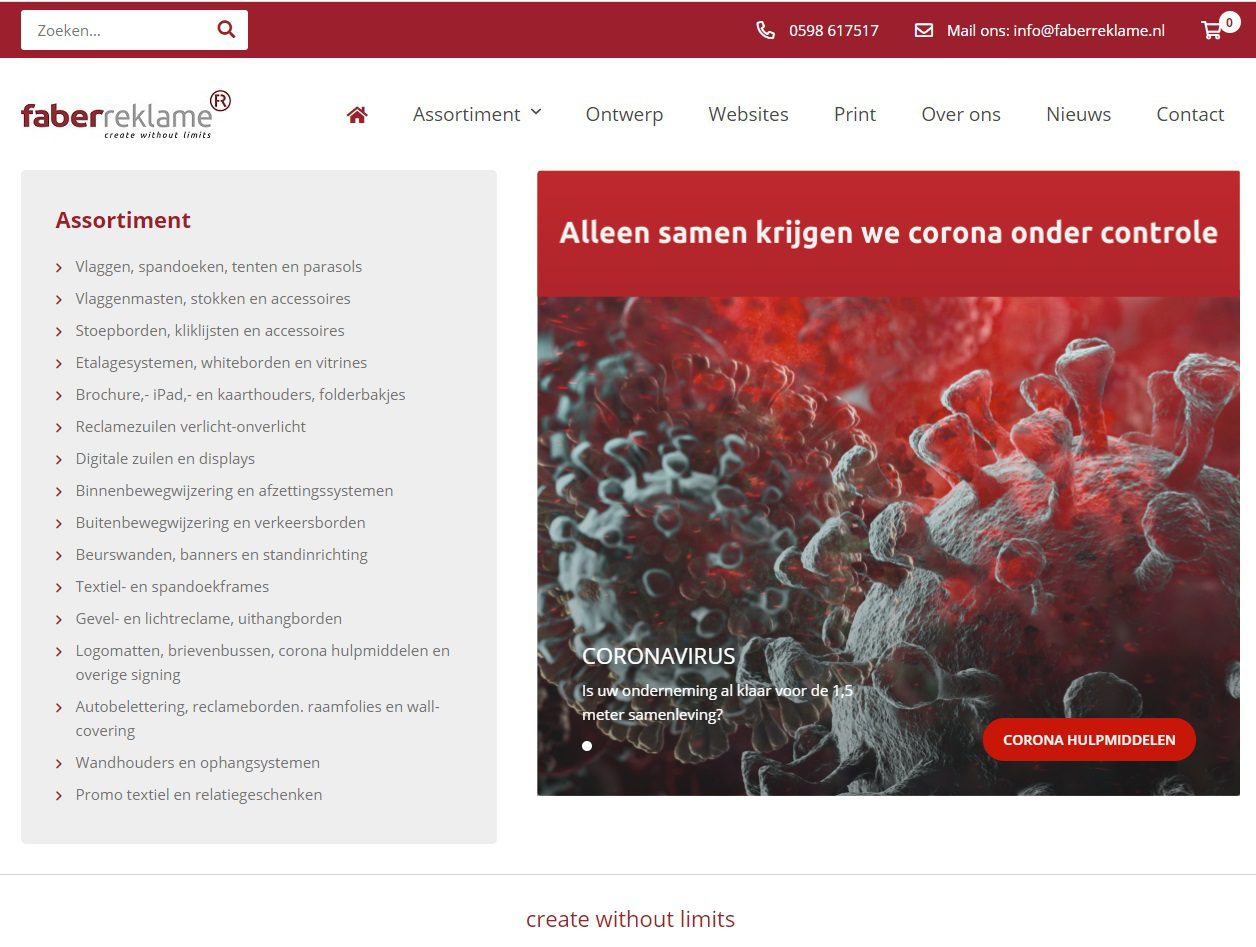Viewport: 1256px width, 947px height.
Task: Open the Contact page
Action: click(x=1190, y=114)
